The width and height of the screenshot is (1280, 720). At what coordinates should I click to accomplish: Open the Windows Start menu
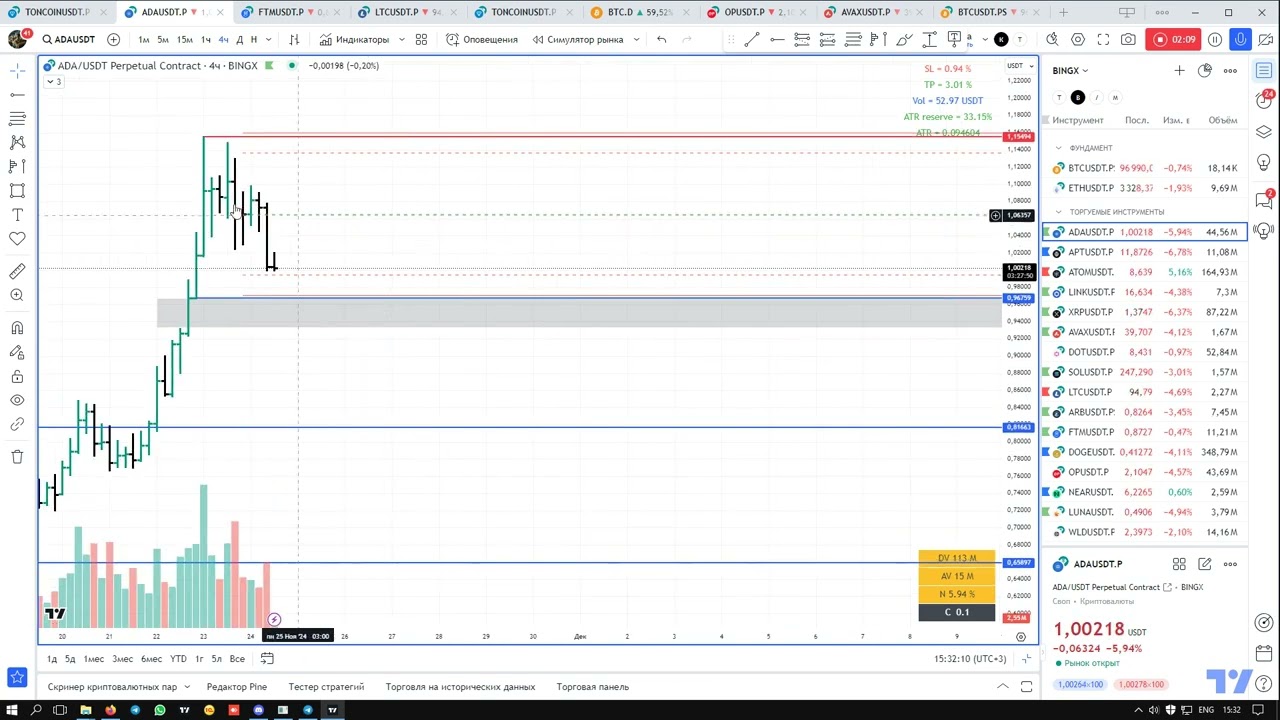[12, 710]
